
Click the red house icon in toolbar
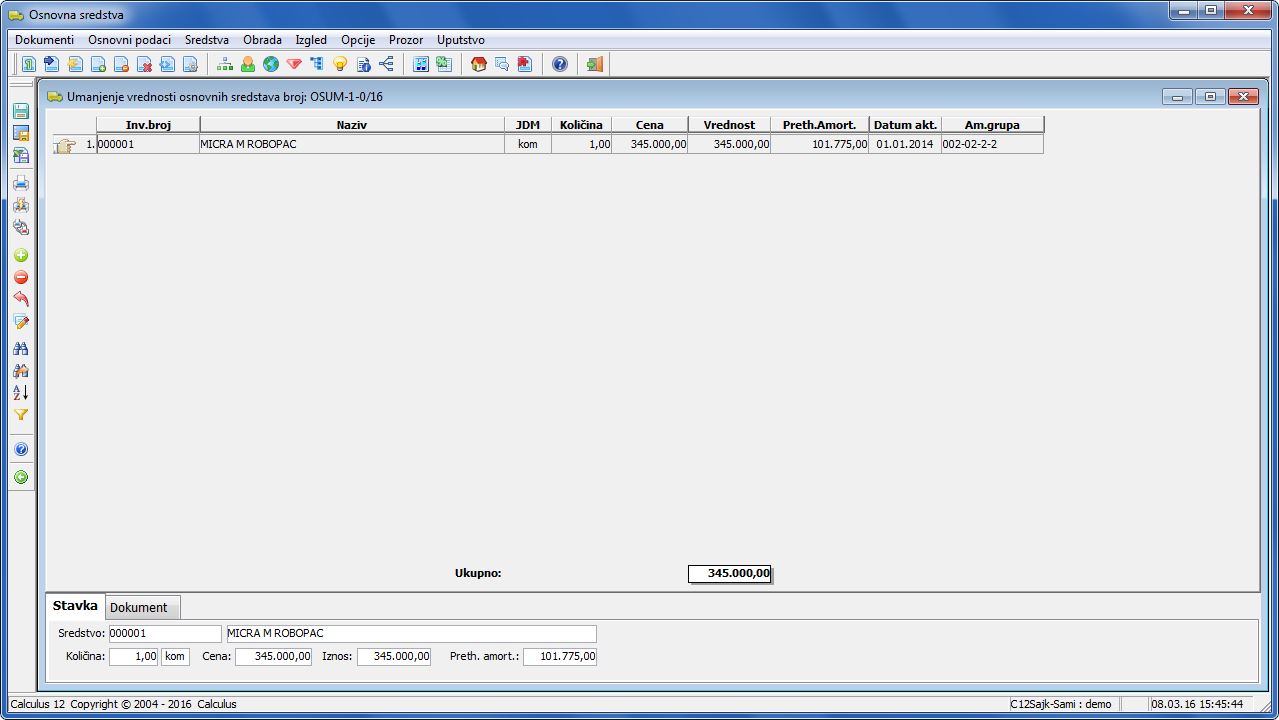tap(479, 65)
